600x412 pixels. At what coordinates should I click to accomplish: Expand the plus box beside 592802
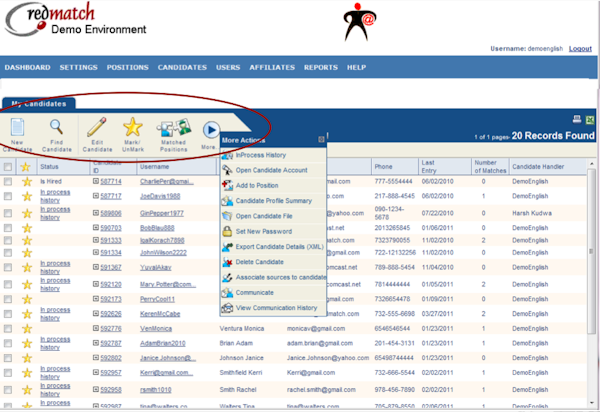pyautogui.click(x=96, y=358)
